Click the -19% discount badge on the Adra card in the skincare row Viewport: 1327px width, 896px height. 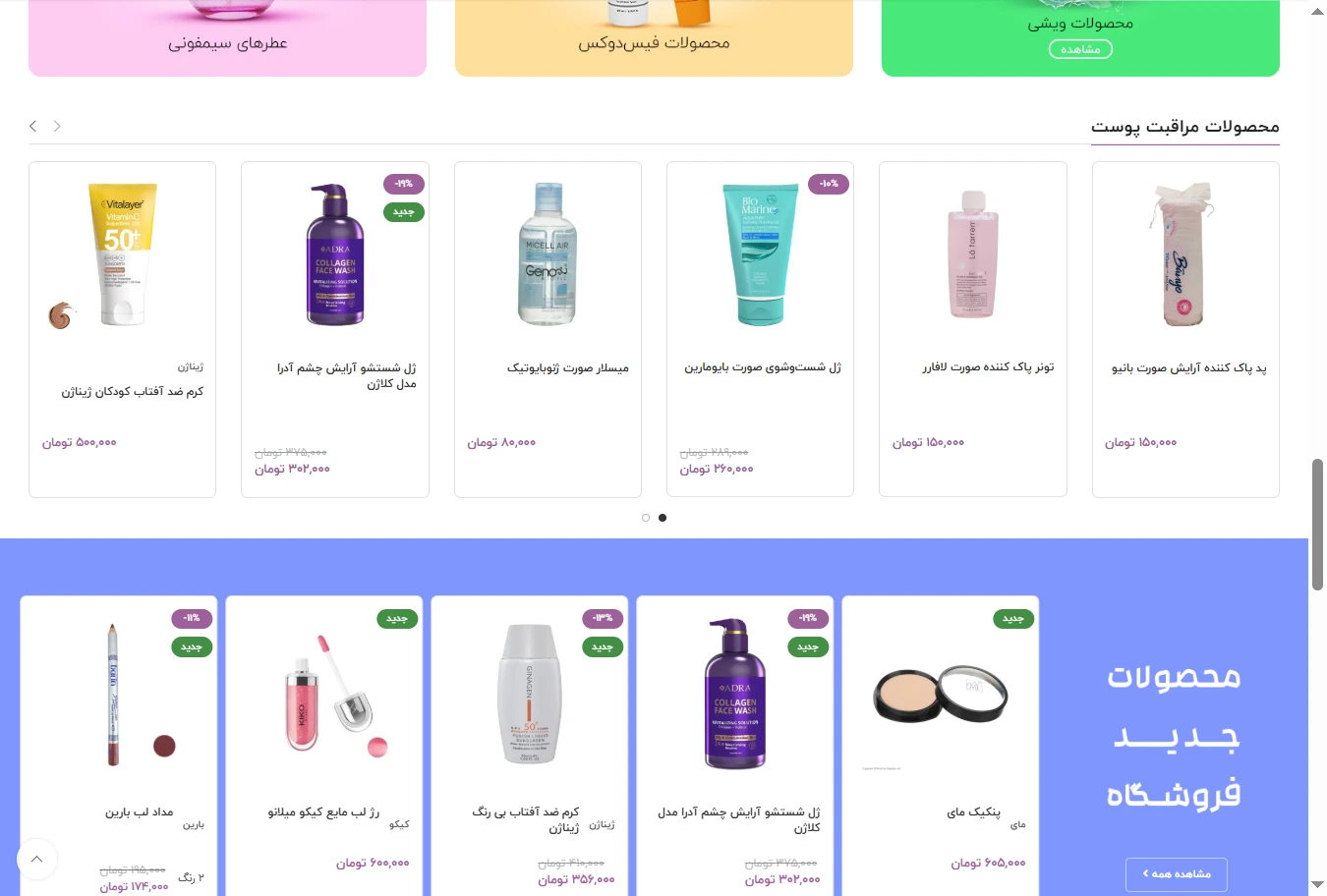(403, 184)
